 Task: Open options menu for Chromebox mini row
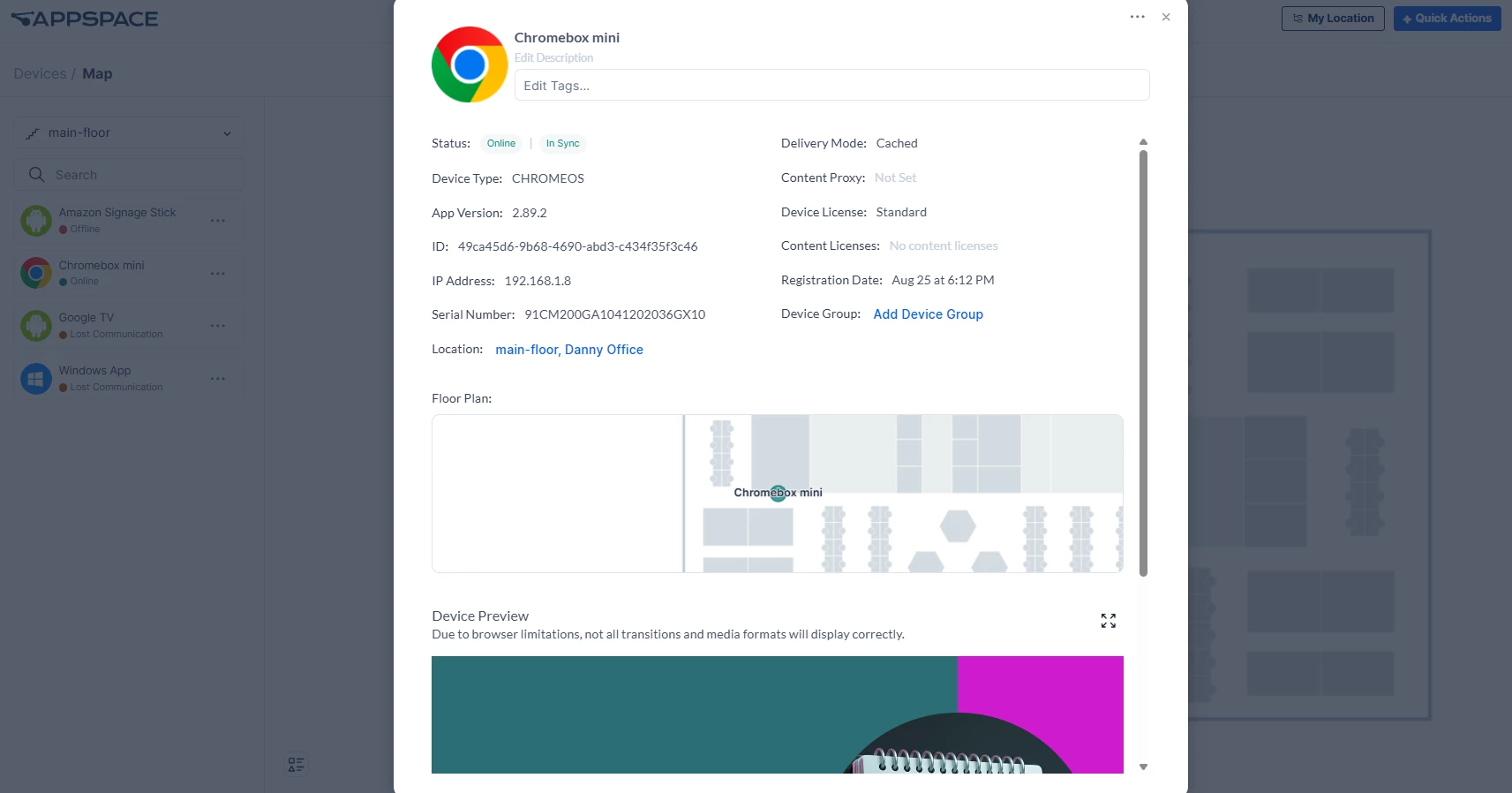click(218, 274)
